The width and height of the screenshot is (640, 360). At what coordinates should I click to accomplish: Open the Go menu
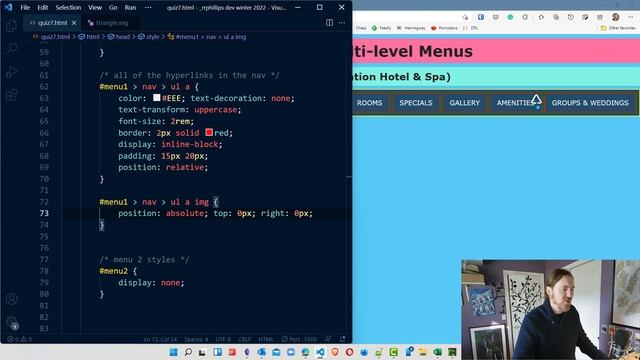pyautogui.click(x=113, y=7)
